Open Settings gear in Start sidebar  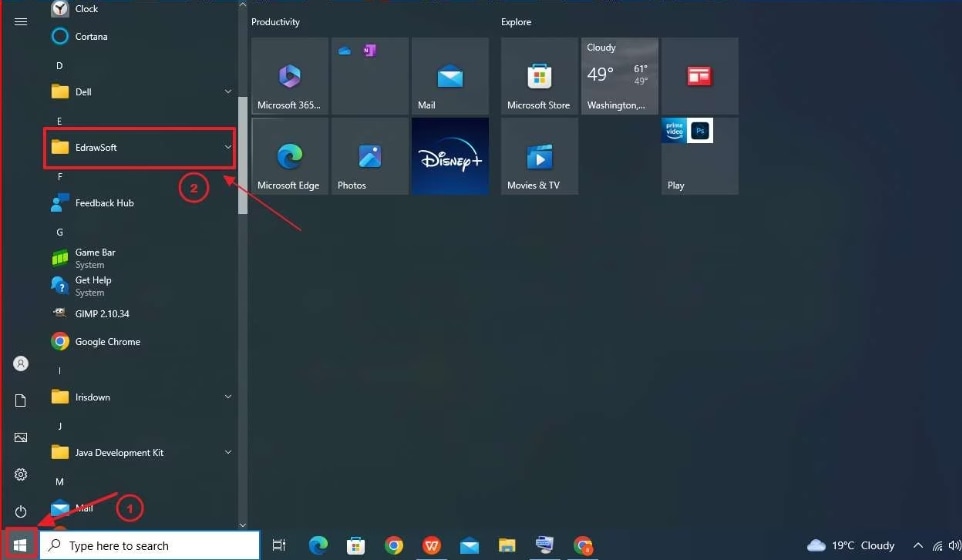(x=21, y=475)
